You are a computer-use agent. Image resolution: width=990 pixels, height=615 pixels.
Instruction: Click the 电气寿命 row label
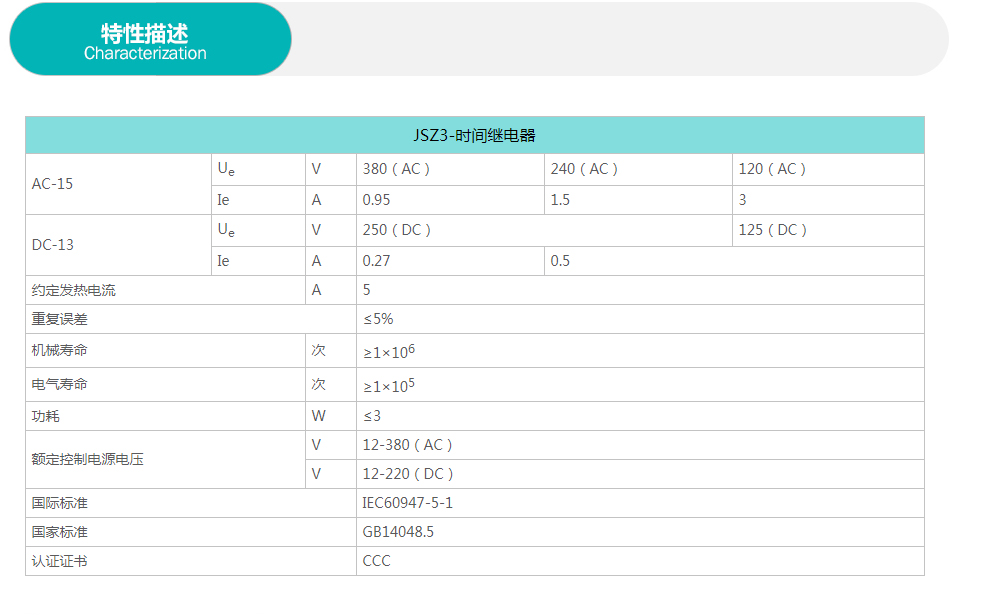(60, 385)
